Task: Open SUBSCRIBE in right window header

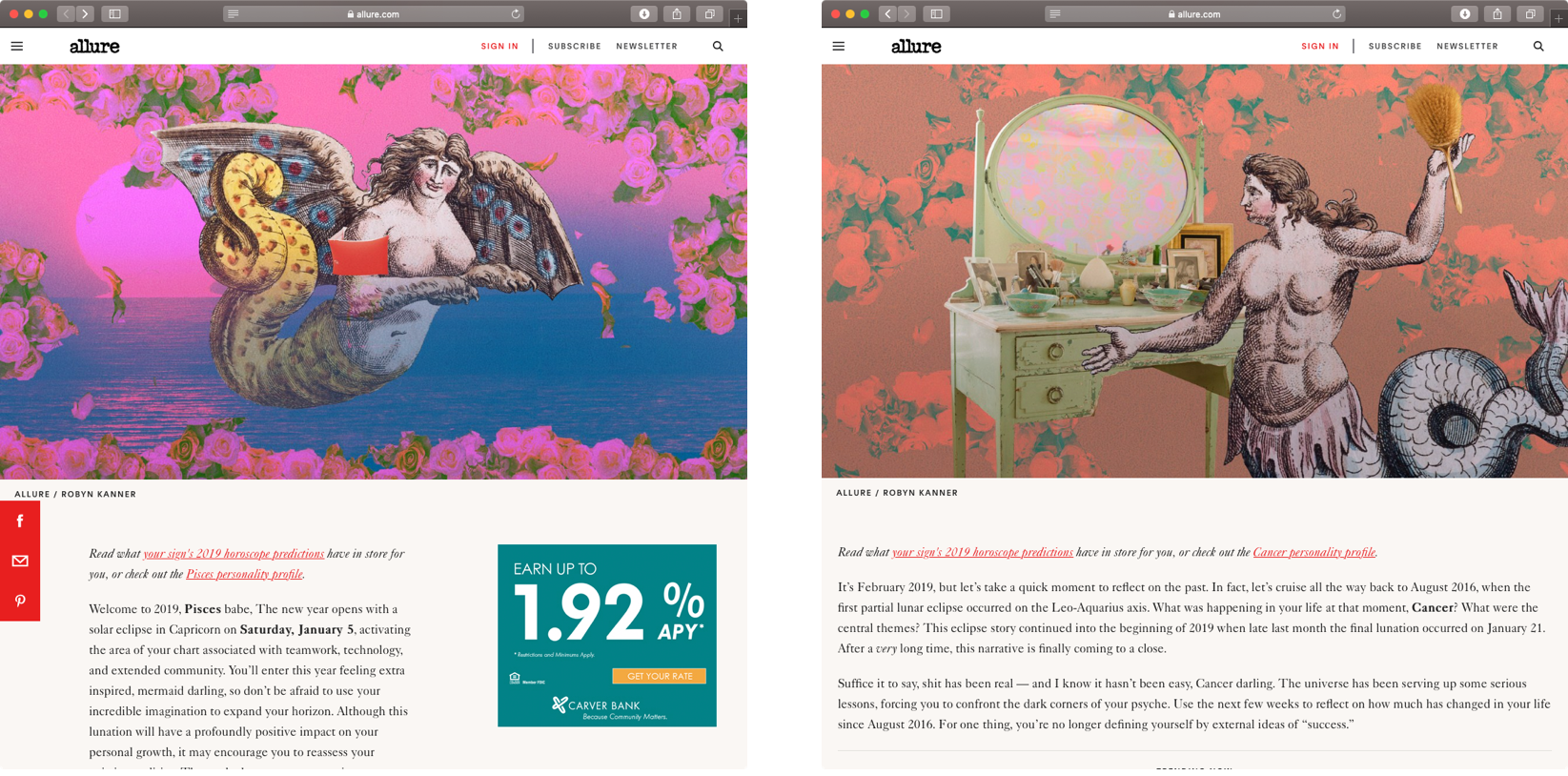Action: [x=1395, y=46]
